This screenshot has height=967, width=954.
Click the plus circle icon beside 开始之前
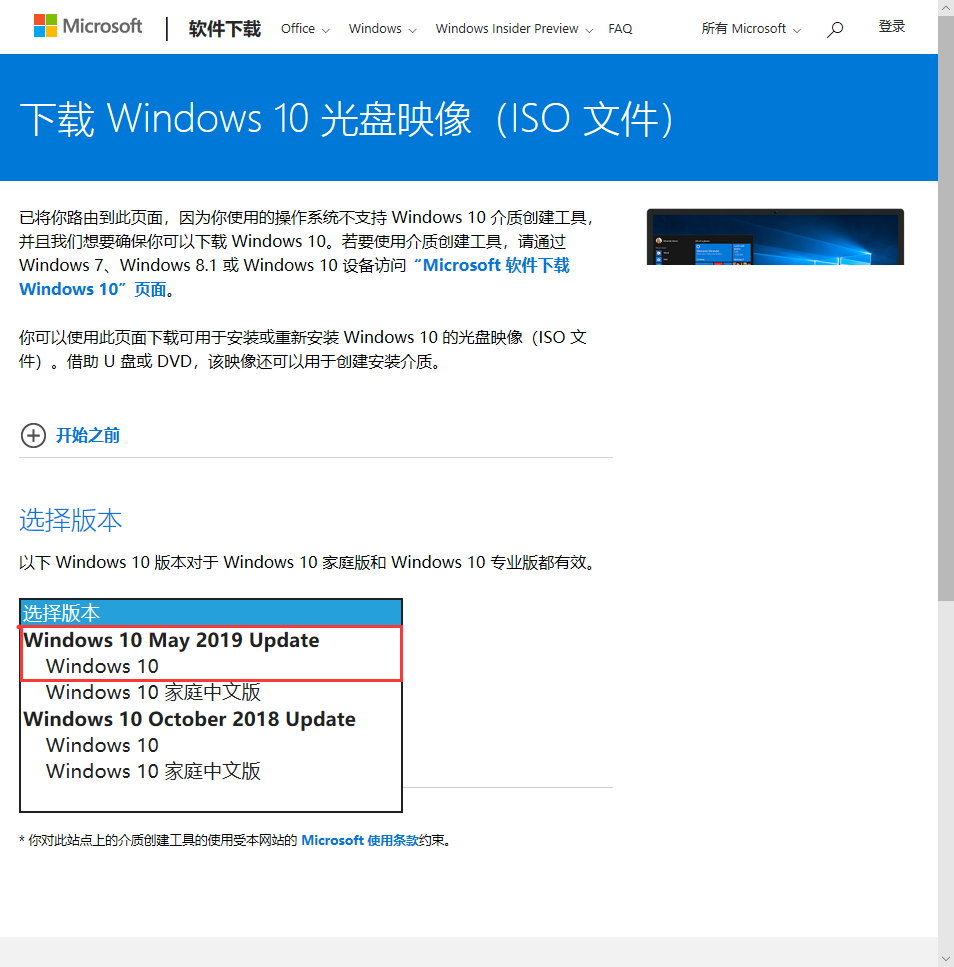(33, 435)
